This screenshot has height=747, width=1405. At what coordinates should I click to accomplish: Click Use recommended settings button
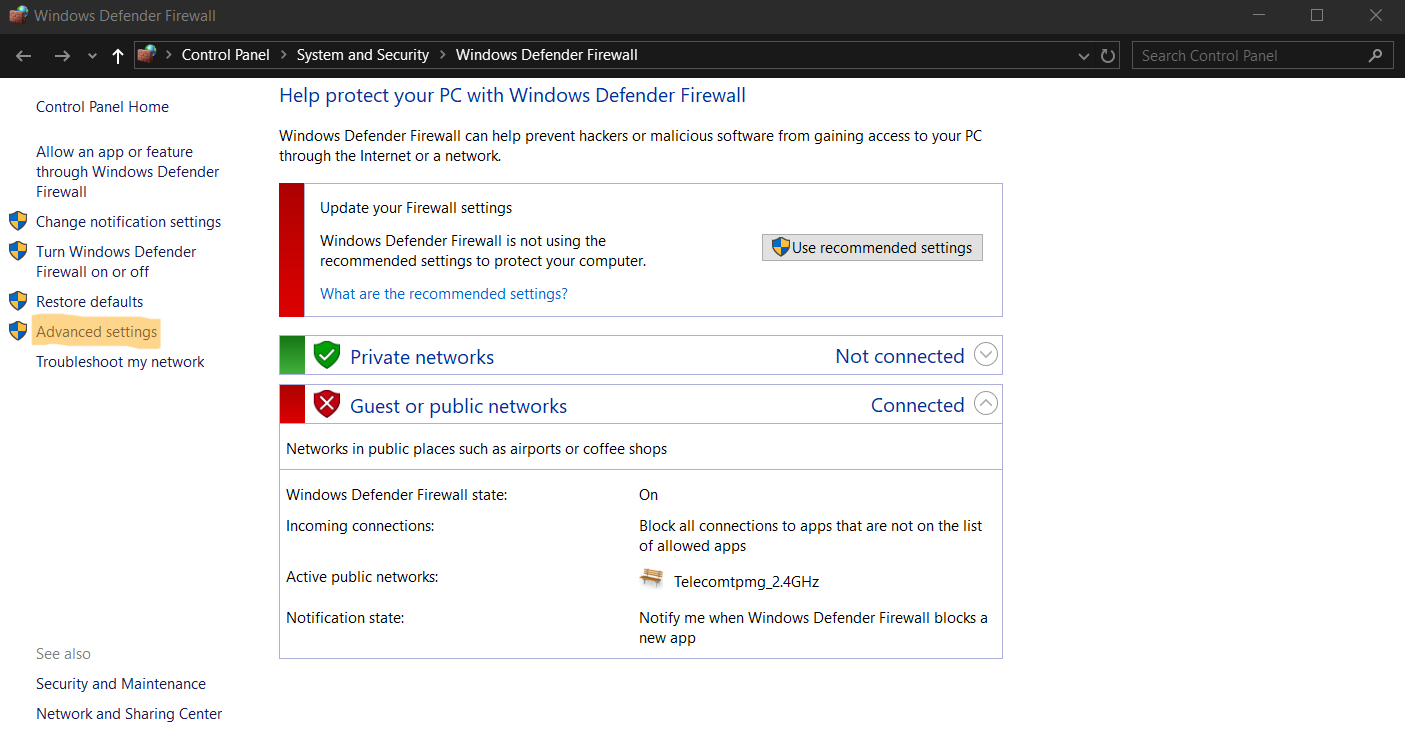coord(872,248)
